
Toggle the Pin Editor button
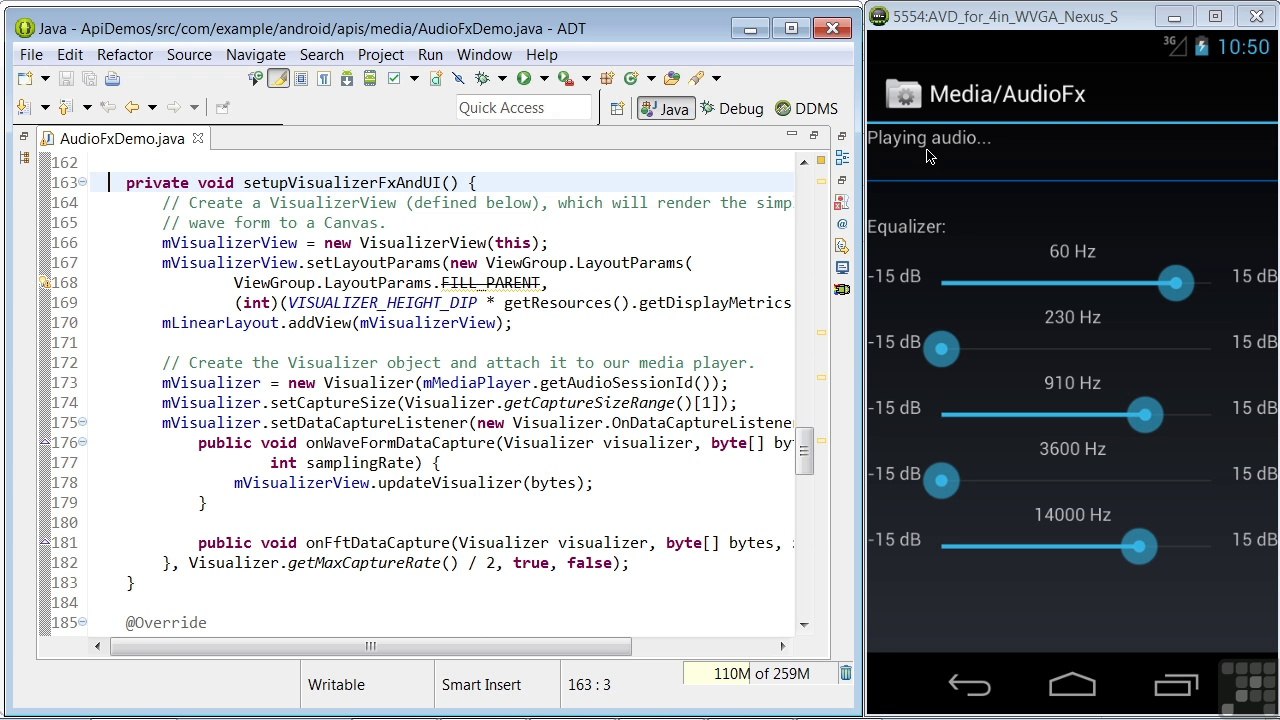click(x=222, y=107)
